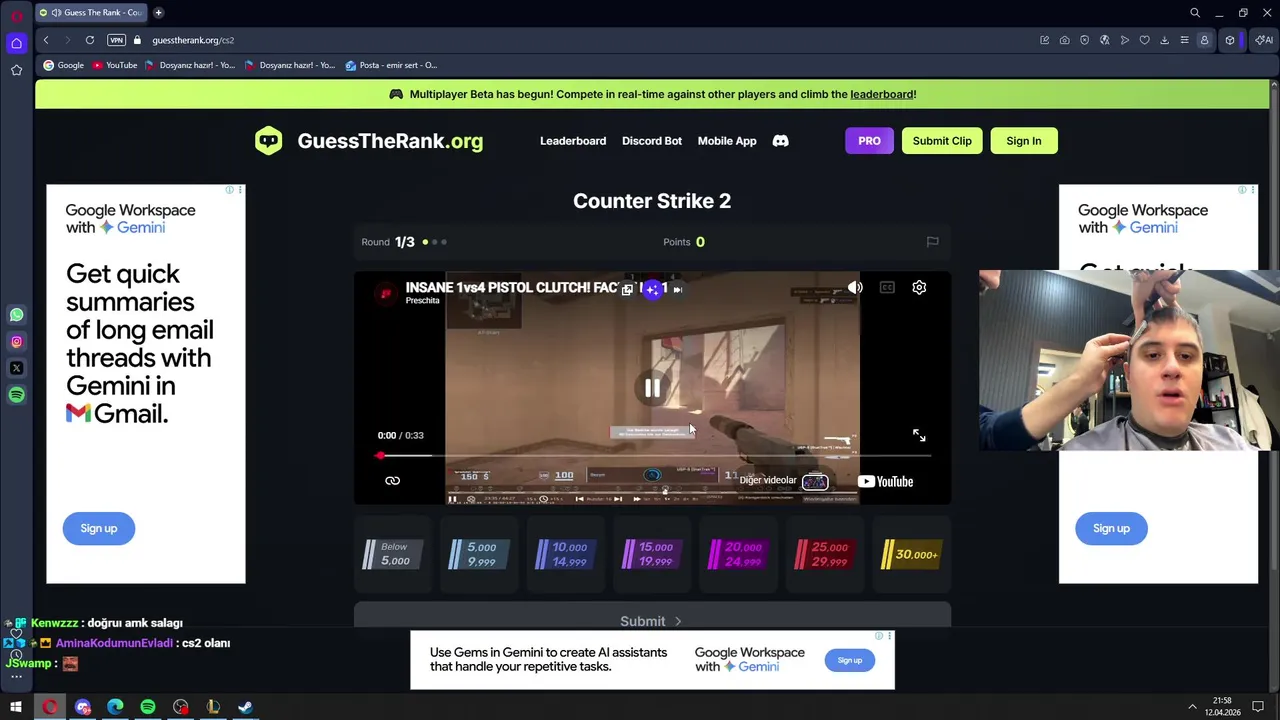Screen dimensions: 1280x720
Task: Open the downloads icon in the toolbar
Action: (1164, 40)
